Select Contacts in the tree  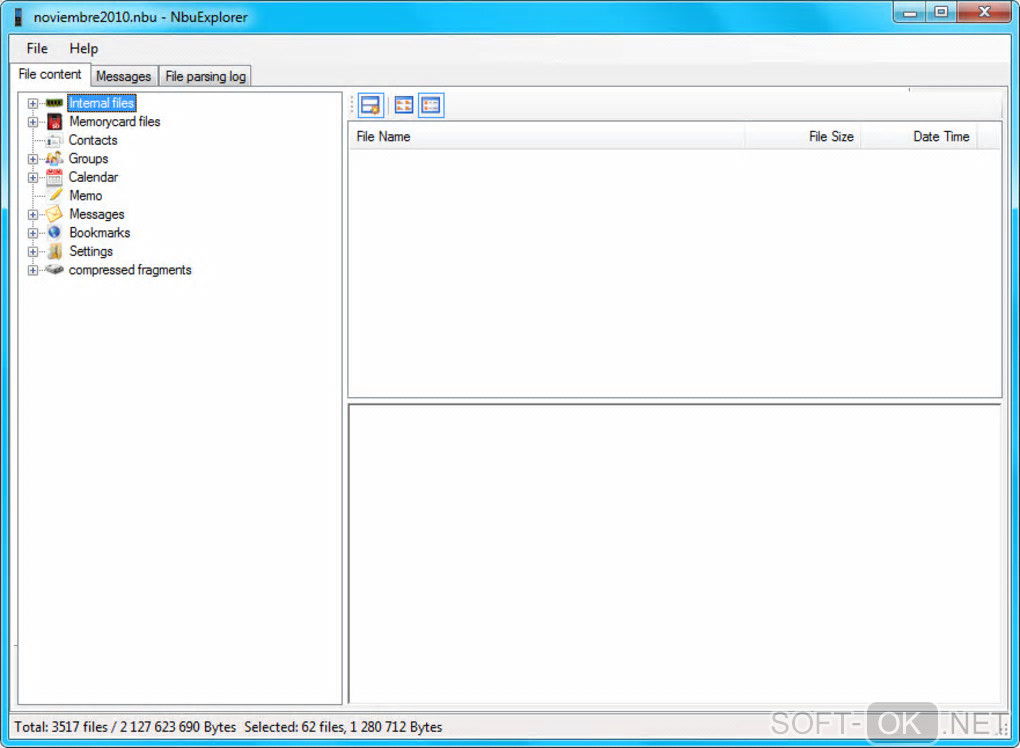(x=93, y=140)
